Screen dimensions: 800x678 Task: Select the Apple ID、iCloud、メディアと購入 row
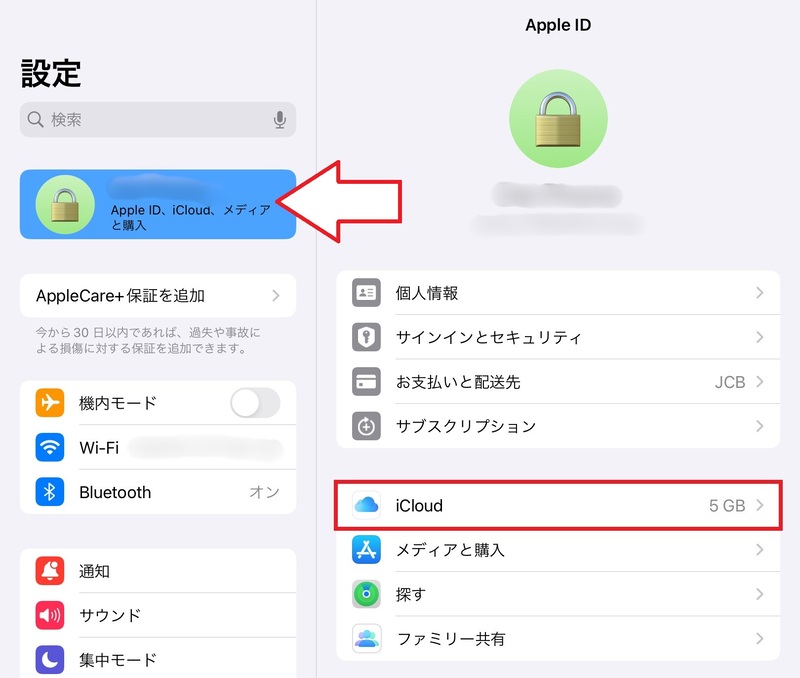point(158,204)
